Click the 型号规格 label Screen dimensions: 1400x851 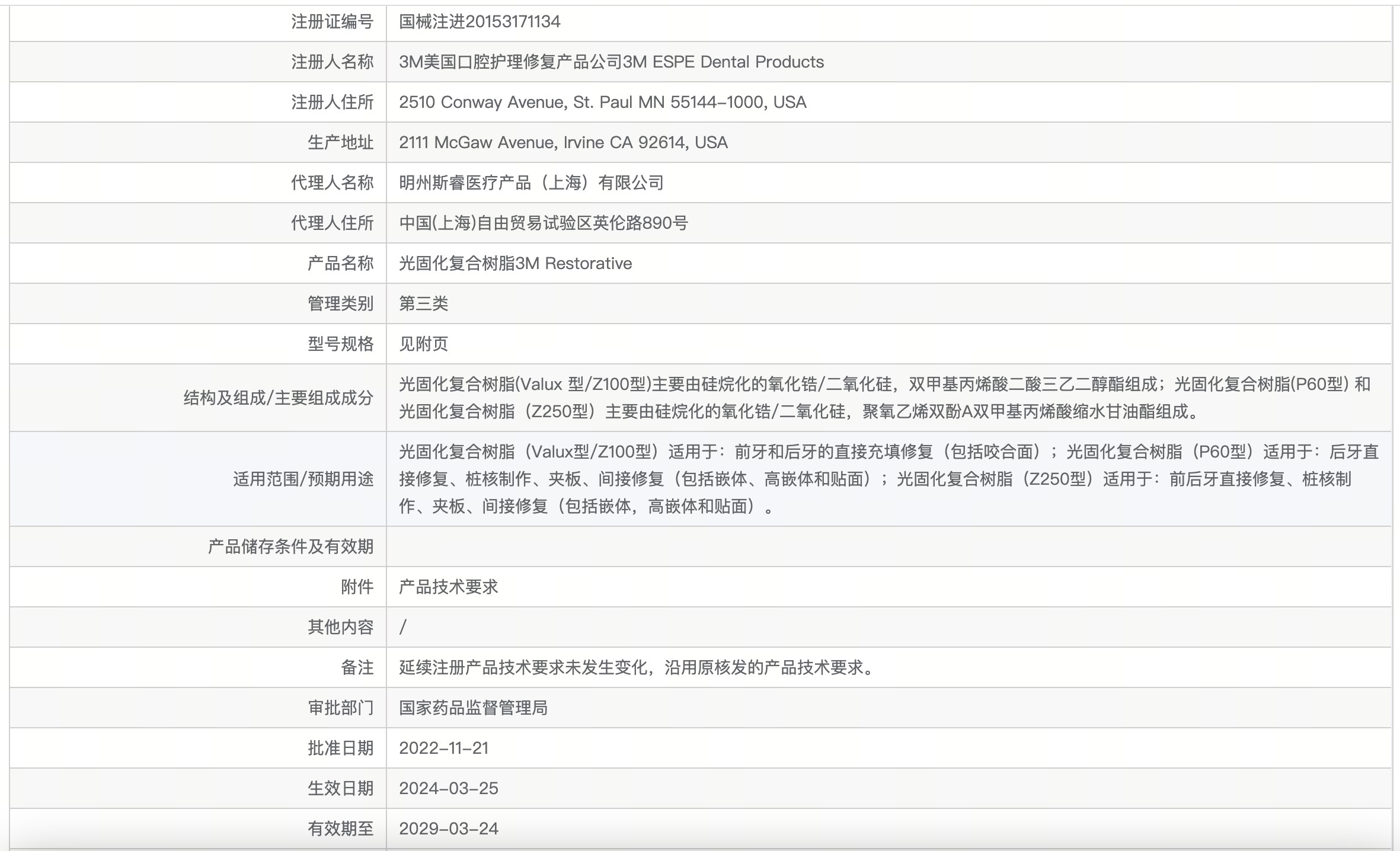coord(341,344)
